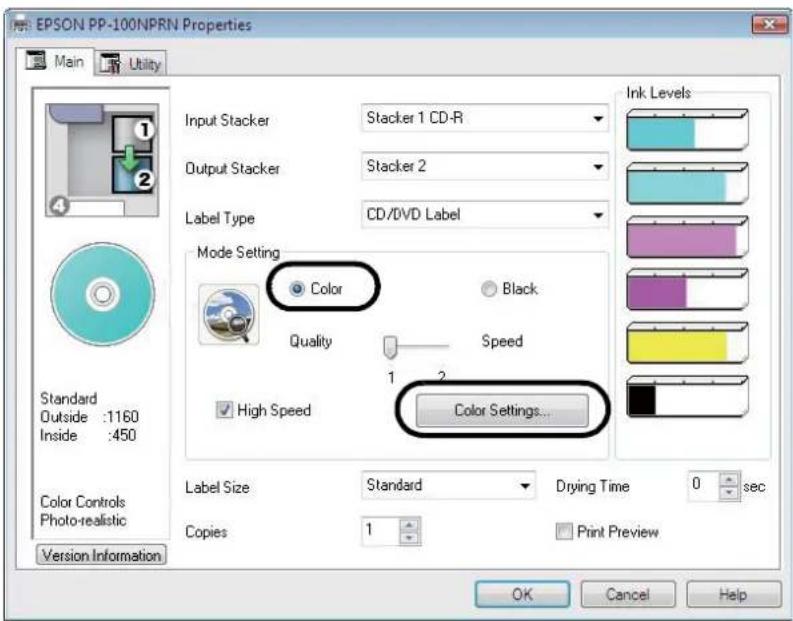Click the light magenta ink level bar
Screen dimensions: 793x621
687,237
